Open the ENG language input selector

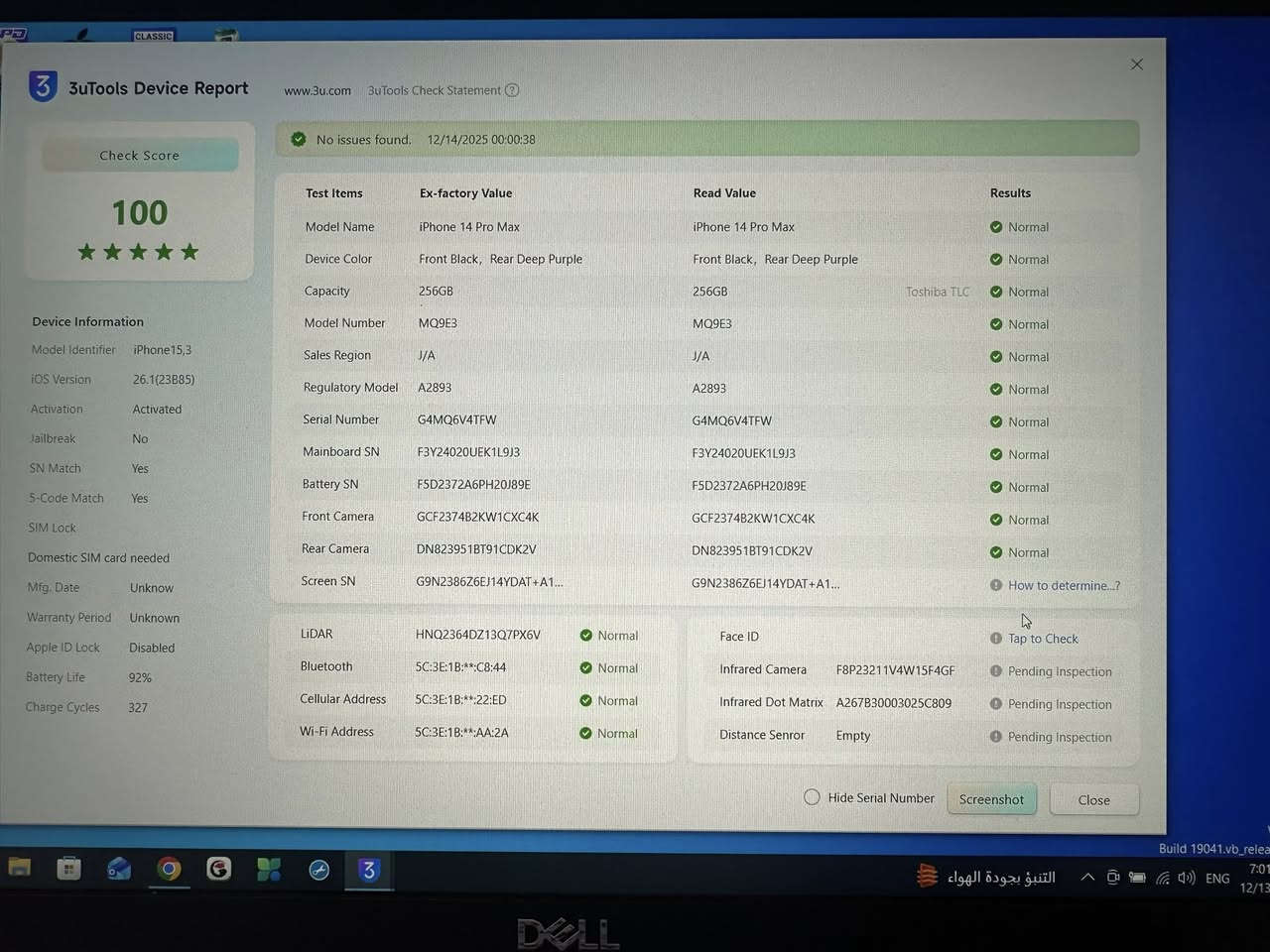pyautogui.click(x=1217, y=879)
